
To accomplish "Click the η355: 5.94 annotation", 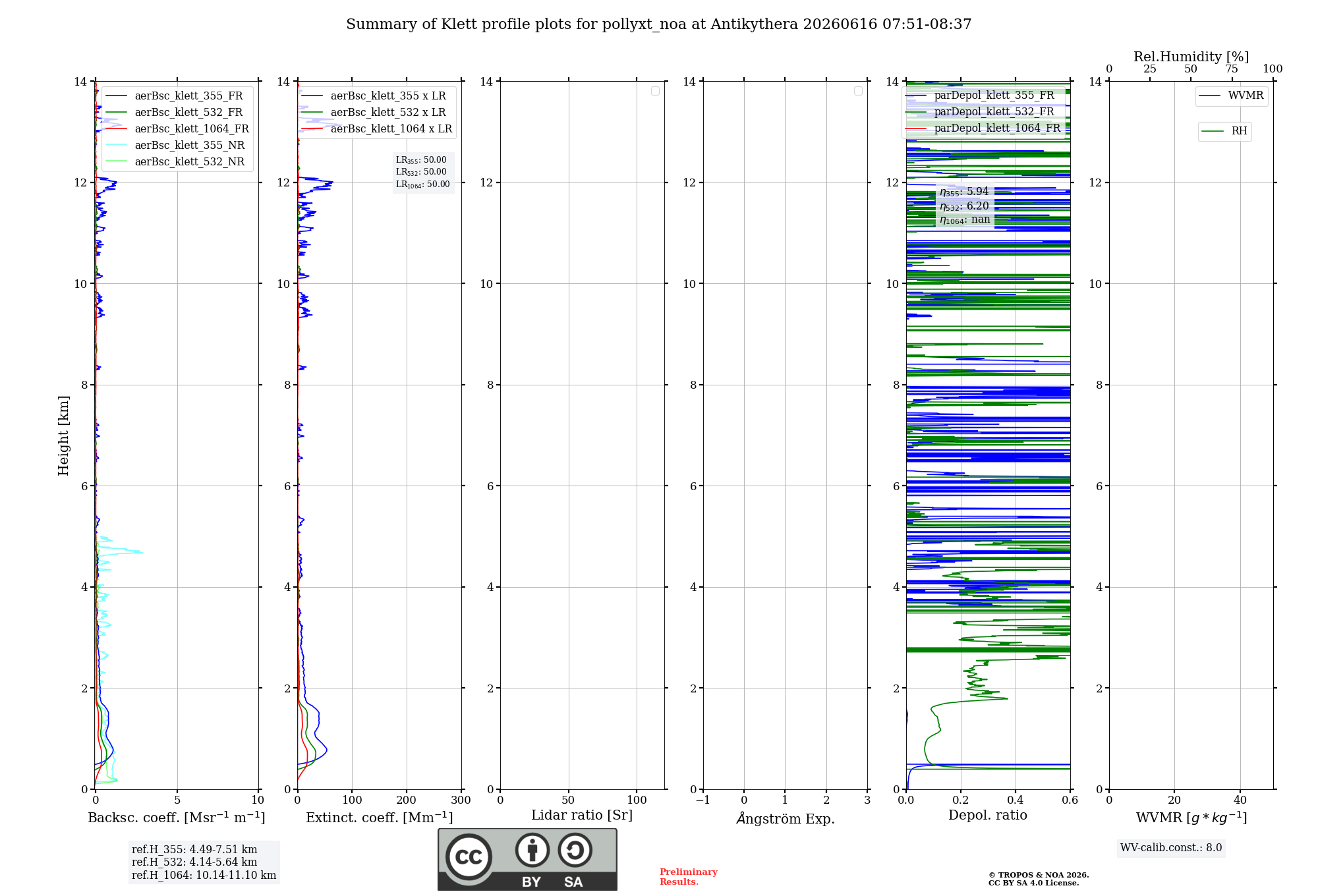I will (x=964, y=192).
